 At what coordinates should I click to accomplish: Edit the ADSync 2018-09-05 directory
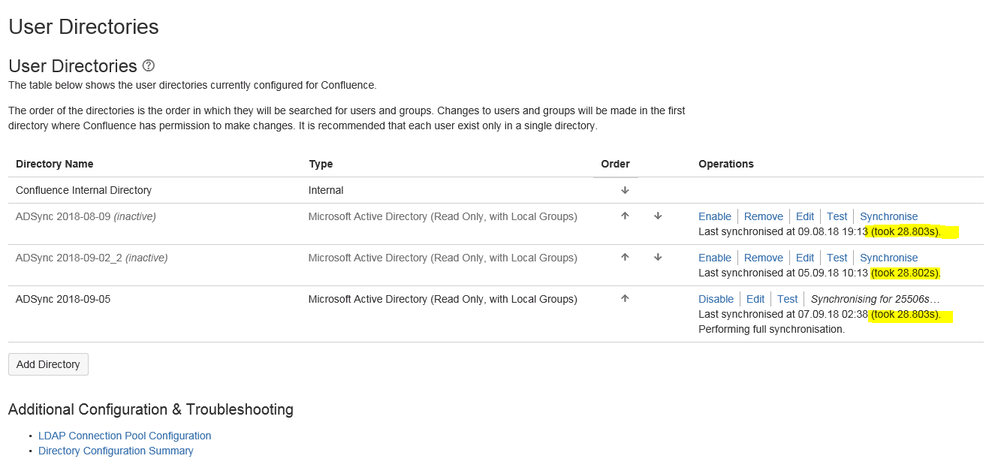click(756, 299)
